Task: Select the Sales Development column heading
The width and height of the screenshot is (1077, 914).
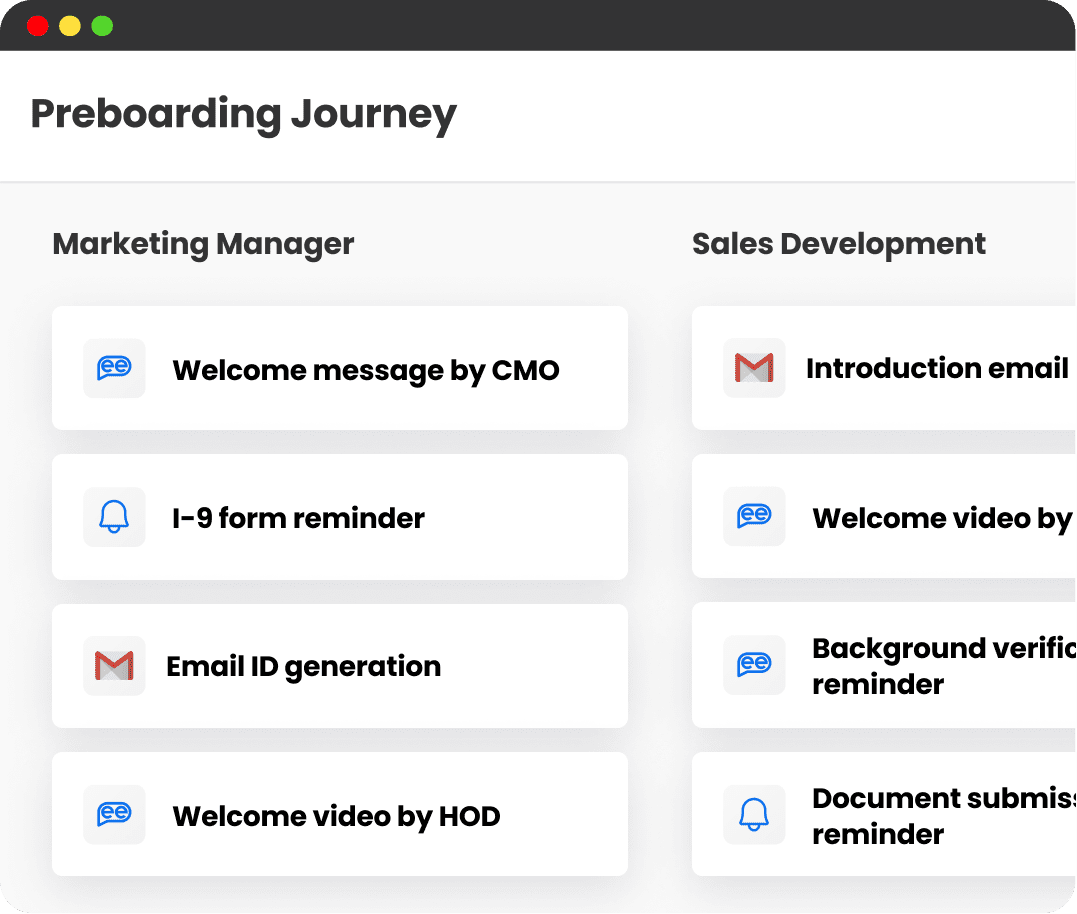Action: (839, 244)
